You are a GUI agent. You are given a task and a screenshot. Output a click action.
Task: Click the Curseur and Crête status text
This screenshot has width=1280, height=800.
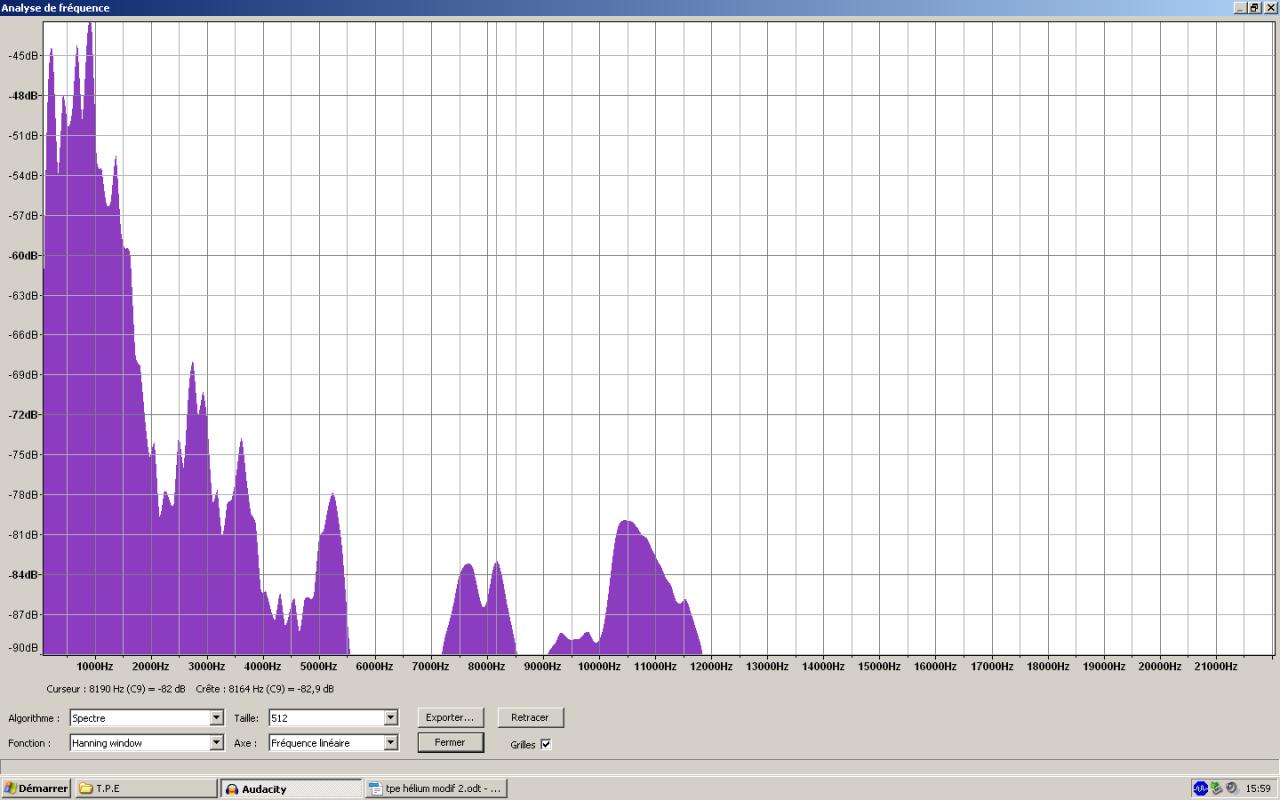pos(190,689)
